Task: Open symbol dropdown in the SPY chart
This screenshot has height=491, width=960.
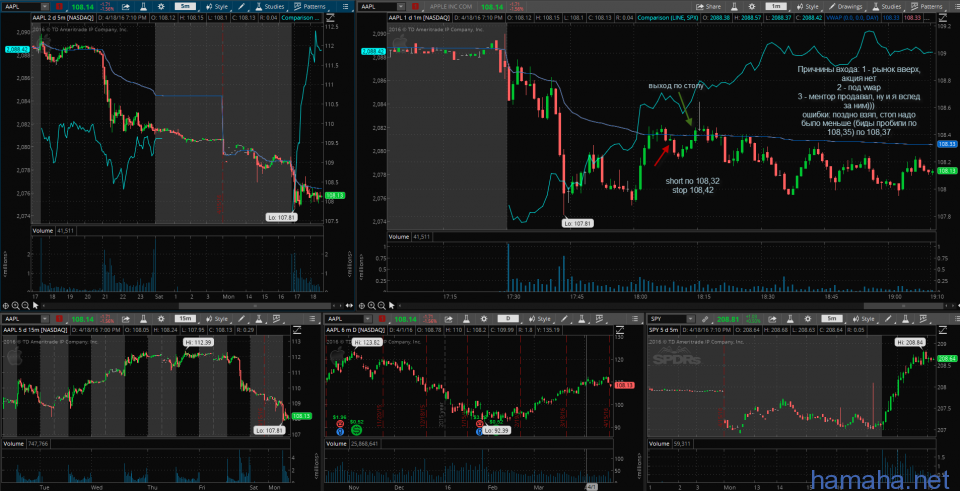Action: click(690, 319)
